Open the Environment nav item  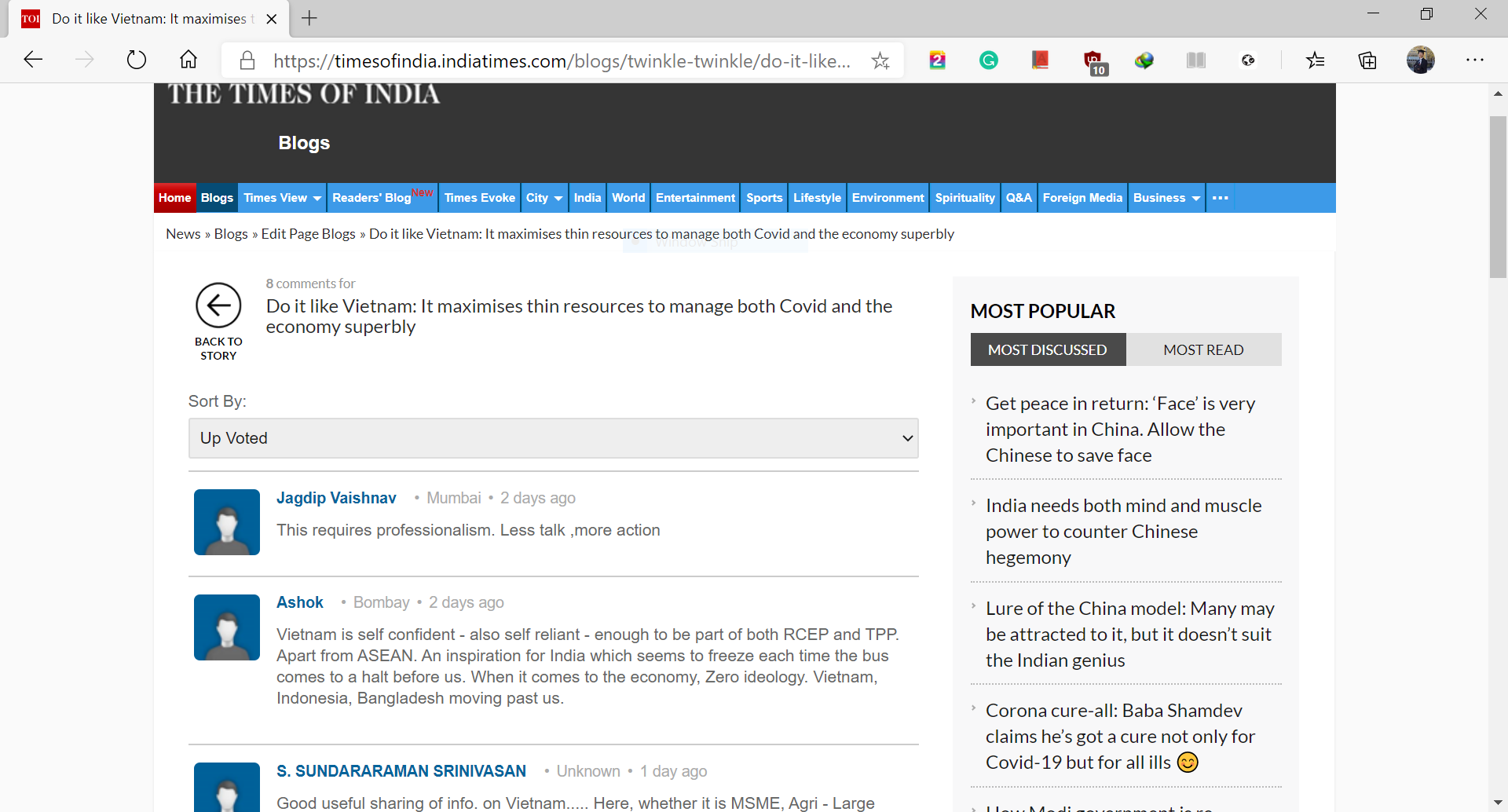888,198
